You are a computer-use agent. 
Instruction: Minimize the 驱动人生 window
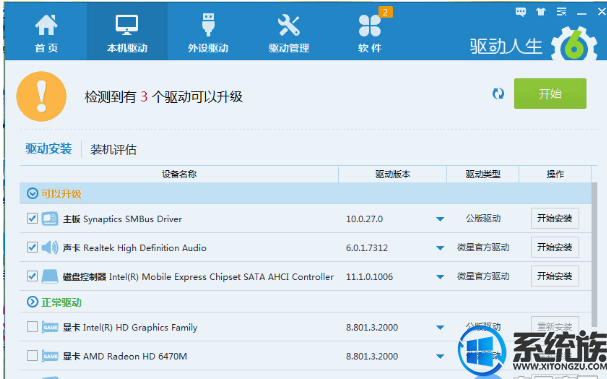click(x=581, y=13)
